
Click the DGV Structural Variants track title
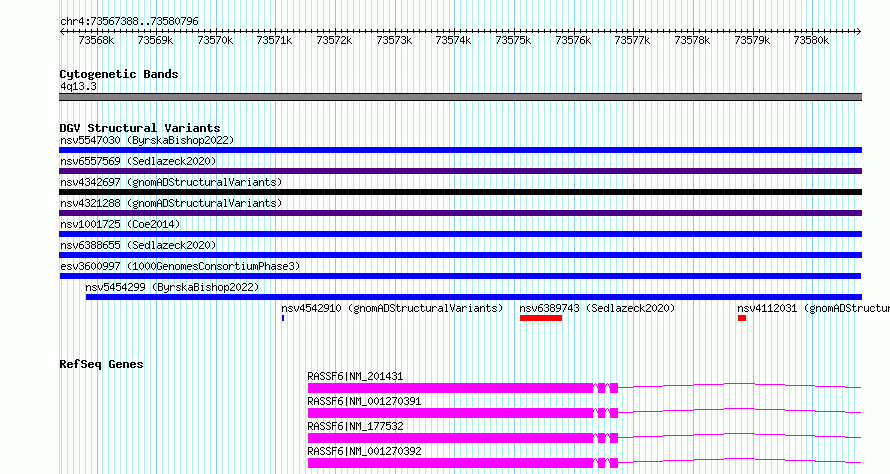coord(140,128)
